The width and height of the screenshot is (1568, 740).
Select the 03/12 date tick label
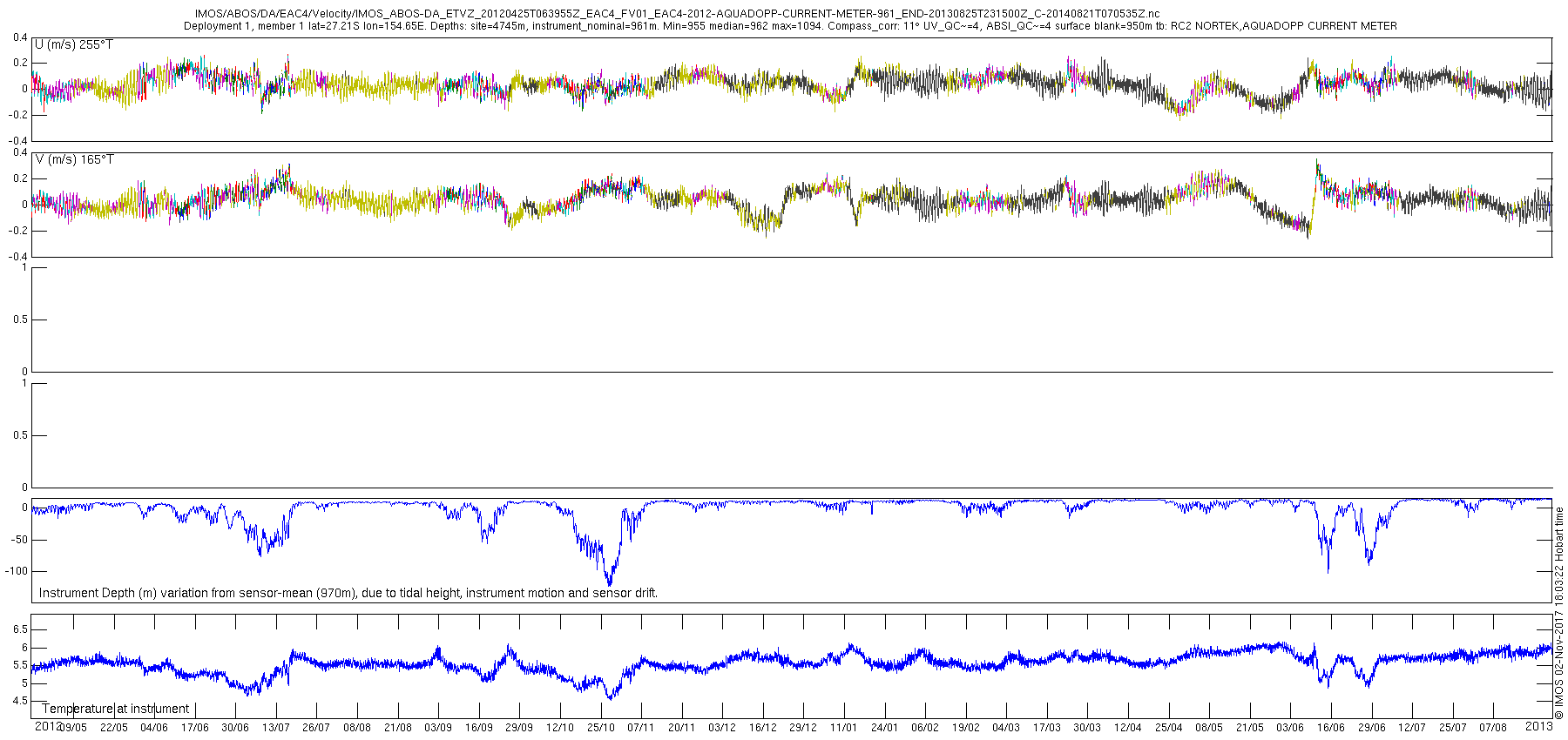click(722, 728)
